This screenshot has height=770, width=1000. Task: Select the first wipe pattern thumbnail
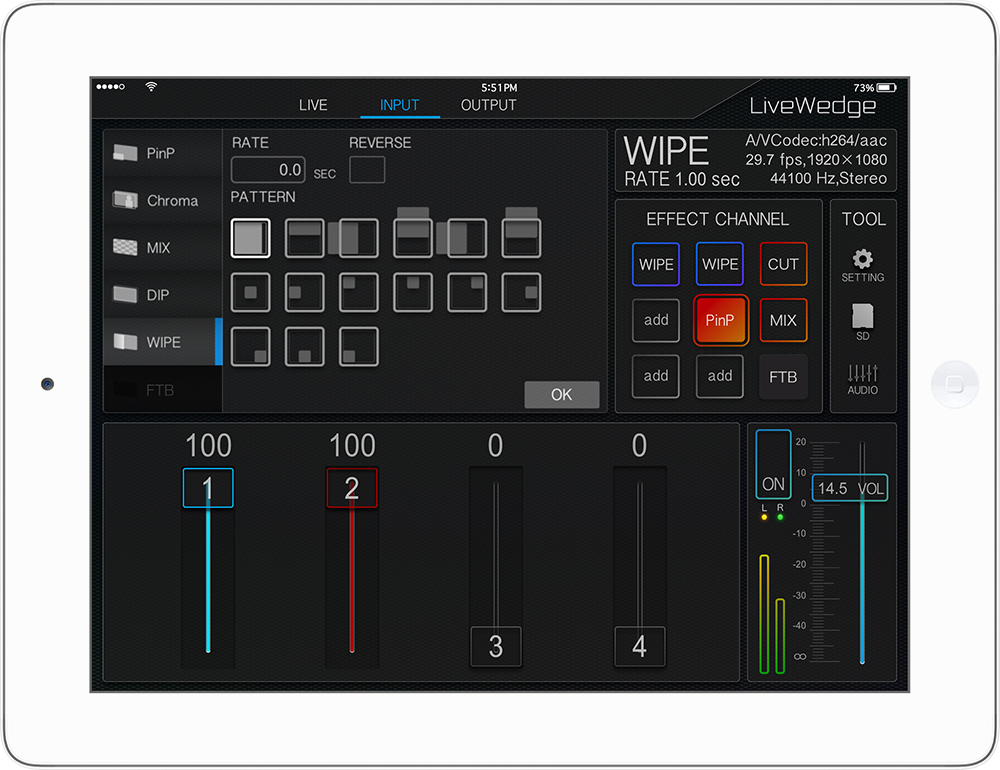[x=250, y=238]
